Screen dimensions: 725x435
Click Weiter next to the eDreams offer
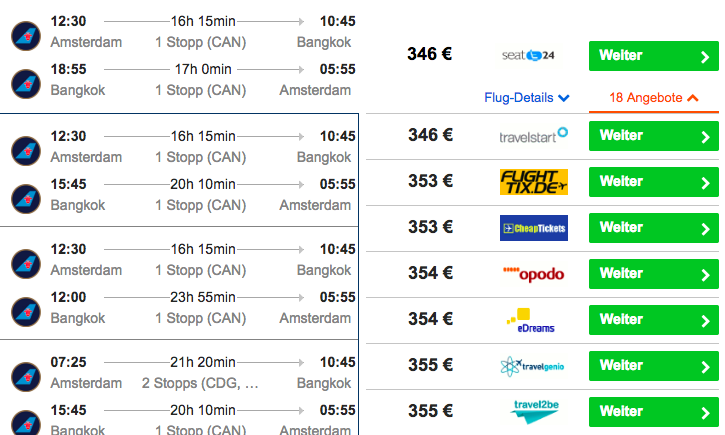tap(654, 320)
